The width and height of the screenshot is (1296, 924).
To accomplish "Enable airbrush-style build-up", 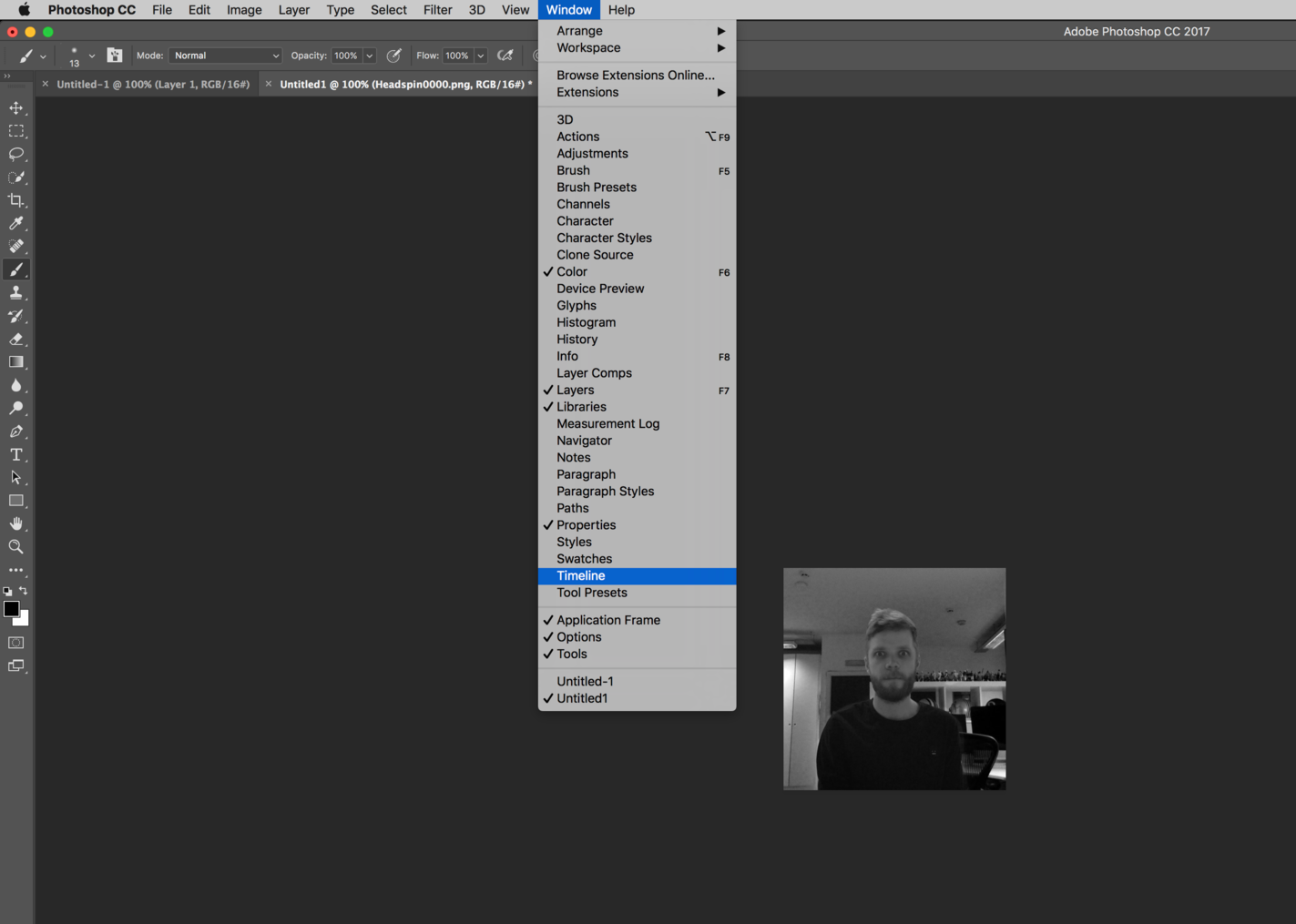I will [x=505, y=56].
